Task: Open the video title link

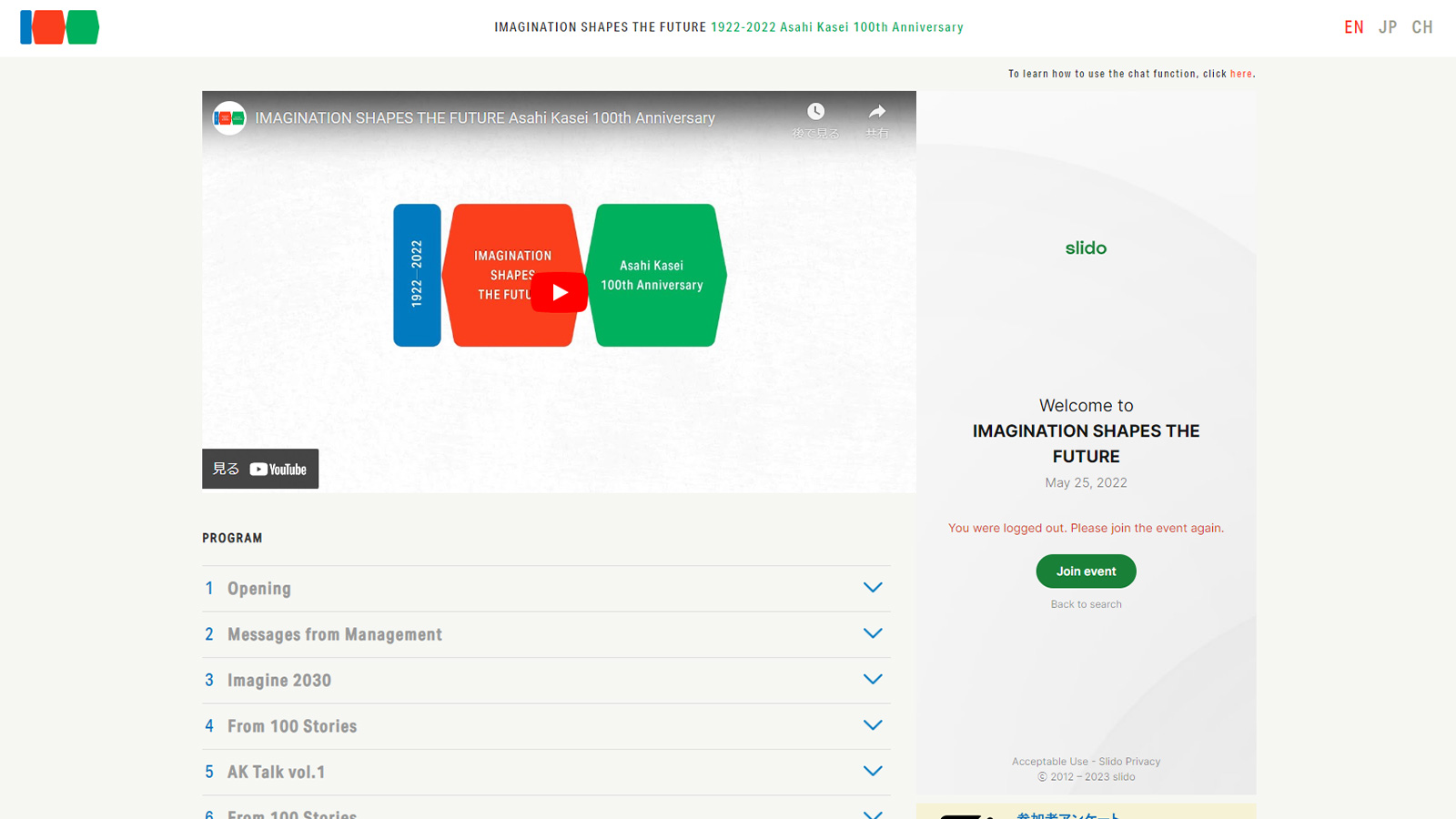Action: [485, 118]
